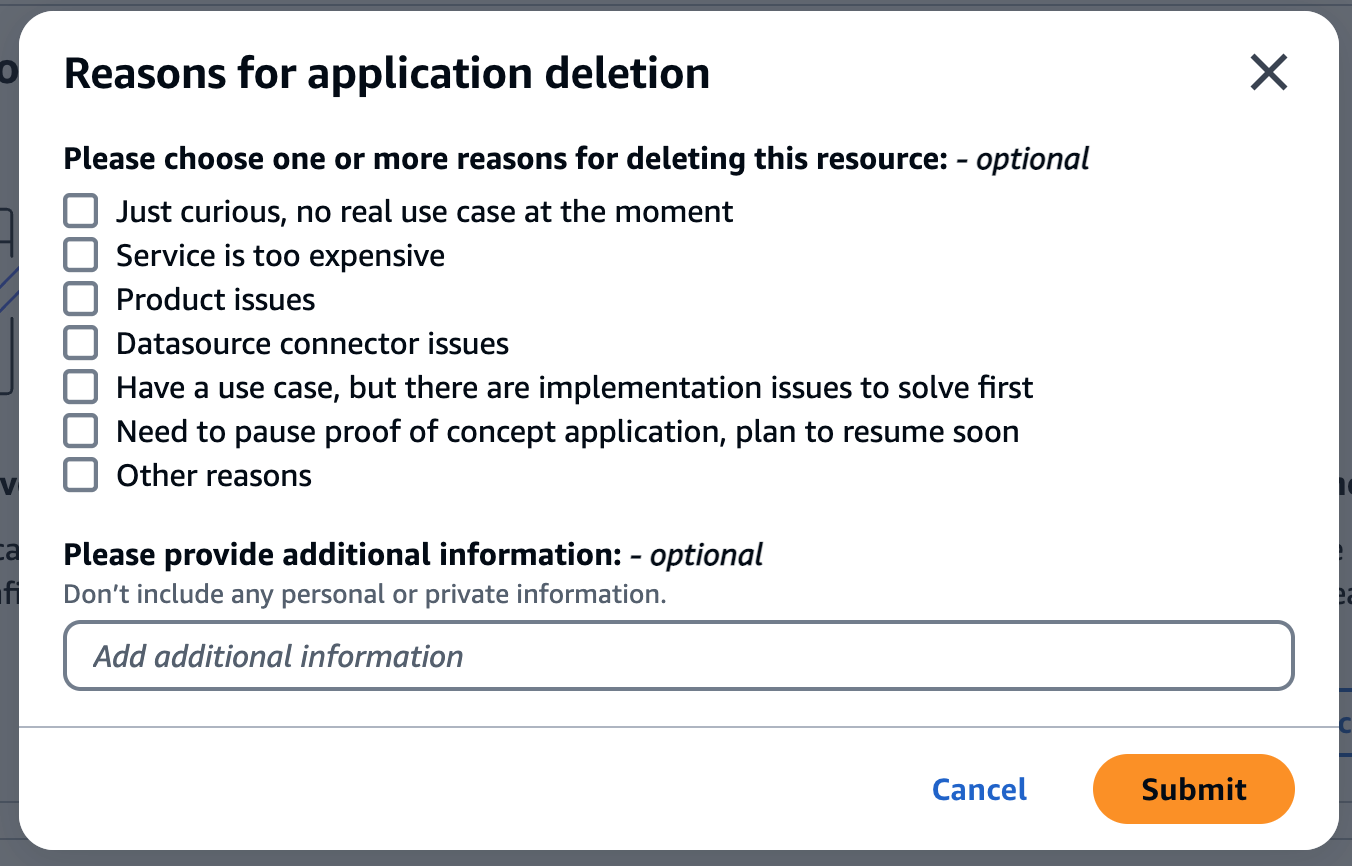Click the 'Have a use case' option text

(574, 388)
